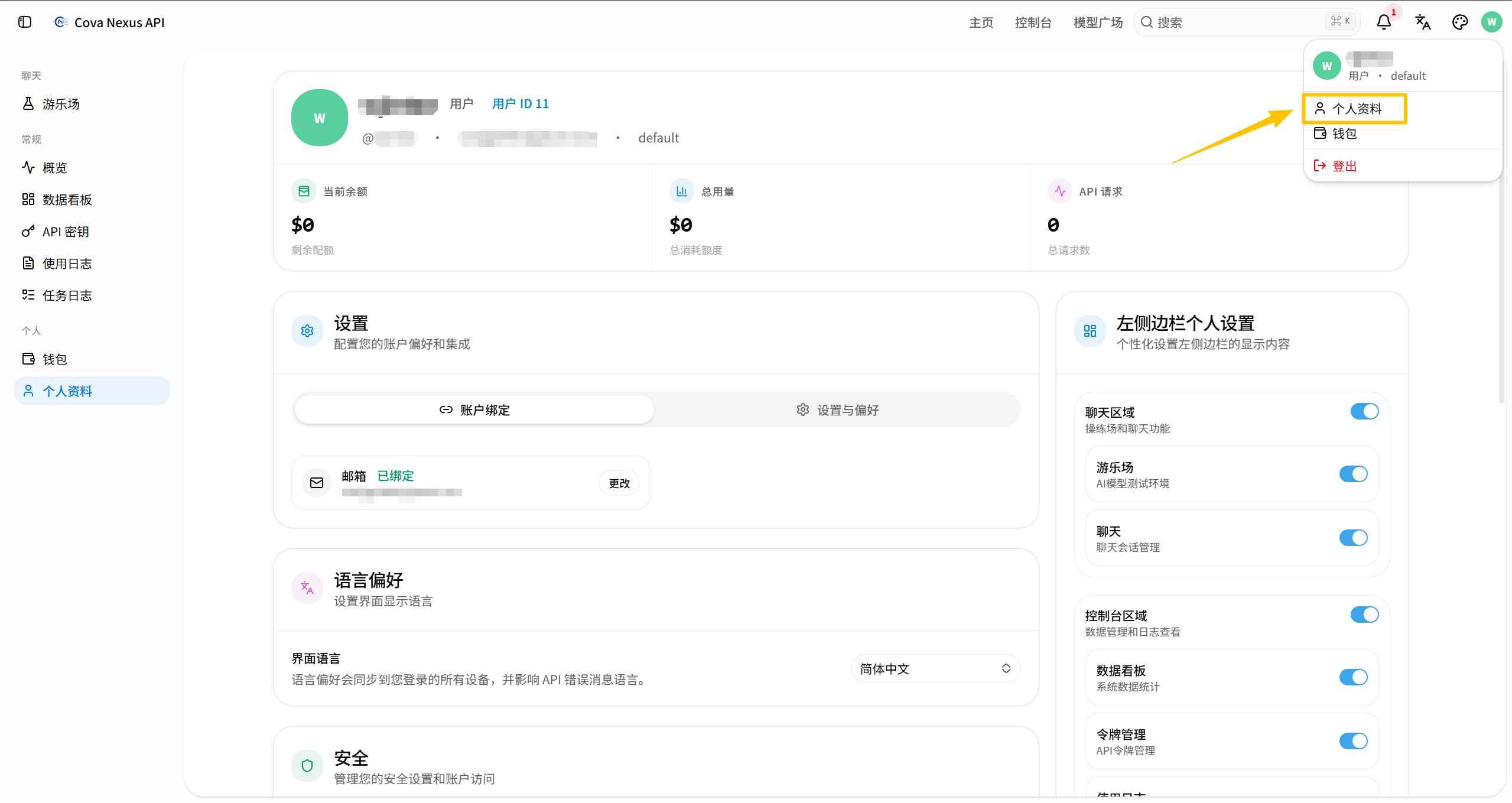The width and height of the screenshot is (1512, 803).
Task: Choose 登出 in the user dropdown menu
Action: pos(1403,166)
